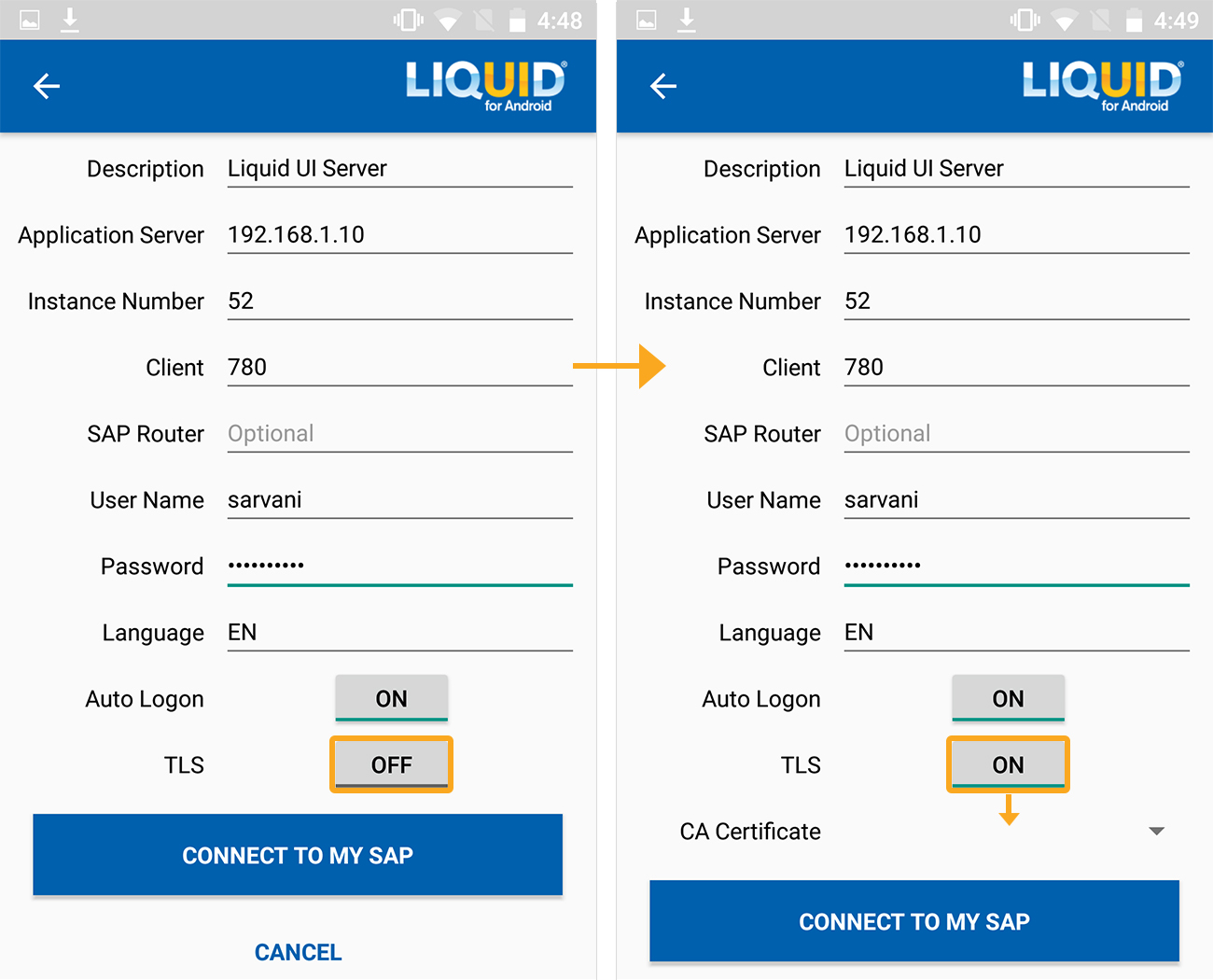Tap the Liquid for Android logo in left screen
The width and height of the screenshot is (1213, 980).
click(485, 86)
